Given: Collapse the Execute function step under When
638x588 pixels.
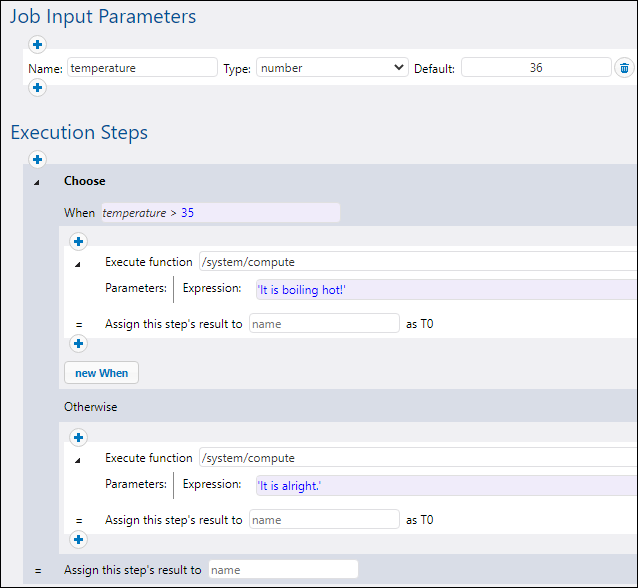Looking at the screenshot, I should click(78, 263).
